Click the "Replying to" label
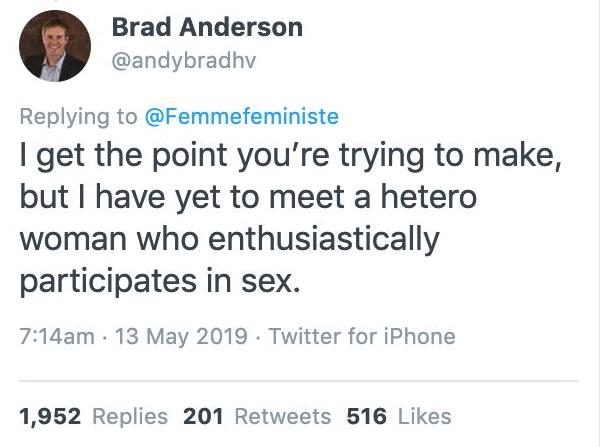 pyautogui.click(x=79, y=116)
